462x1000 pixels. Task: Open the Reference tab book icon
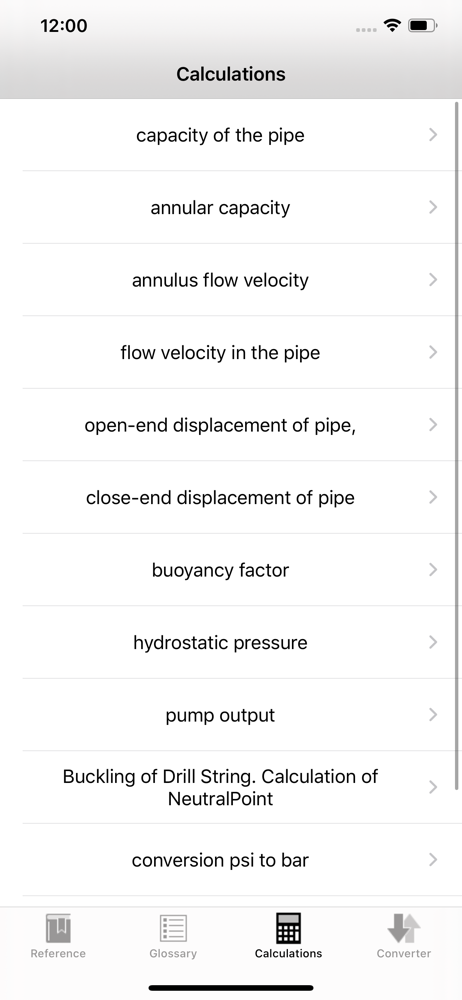pos(58,928)
